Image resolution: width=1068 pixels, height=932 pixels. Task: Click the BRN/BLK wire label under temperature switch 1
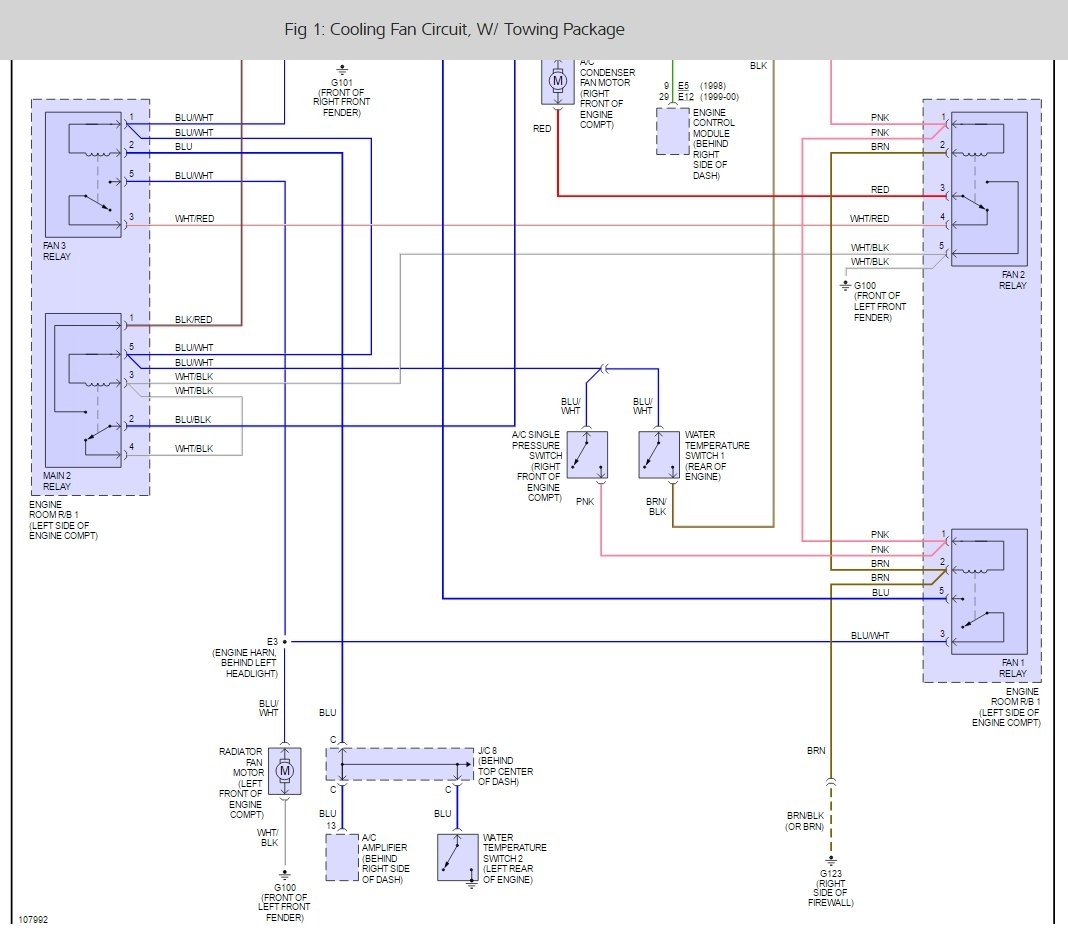click(x=657, y=506)
